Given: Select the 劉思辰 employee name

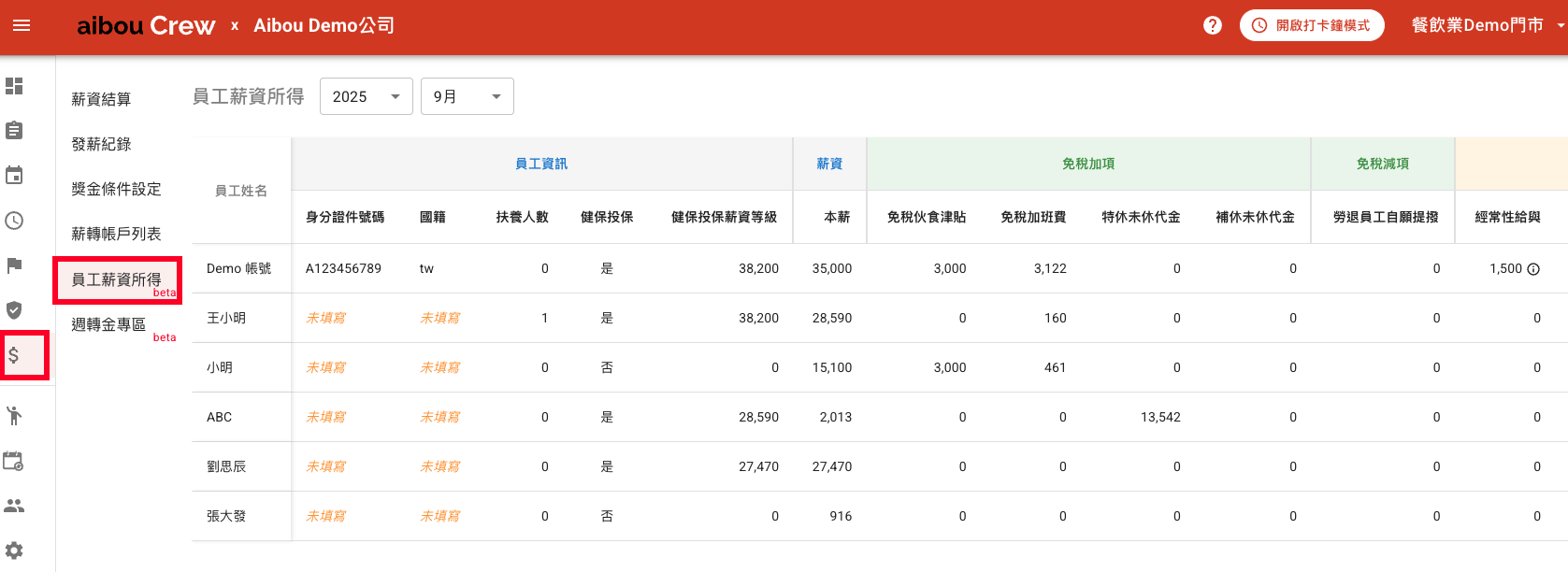Looking at the screenshot, I should [226, 466].
